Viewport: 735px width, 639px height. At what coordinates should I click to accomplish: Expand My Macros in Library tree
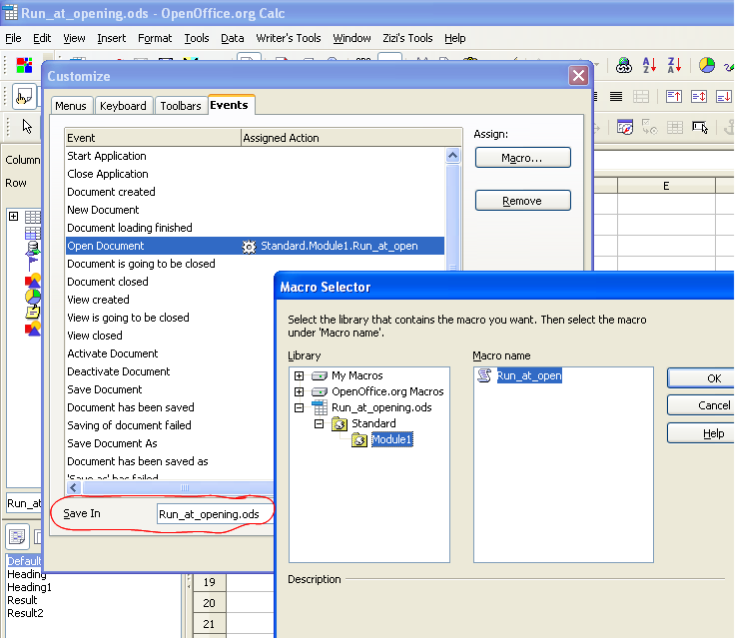coord(299,376)
